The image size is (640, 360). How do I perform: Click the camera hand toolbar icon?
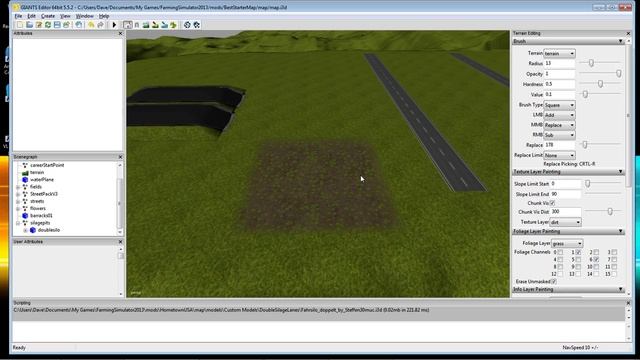pos(79,25)
